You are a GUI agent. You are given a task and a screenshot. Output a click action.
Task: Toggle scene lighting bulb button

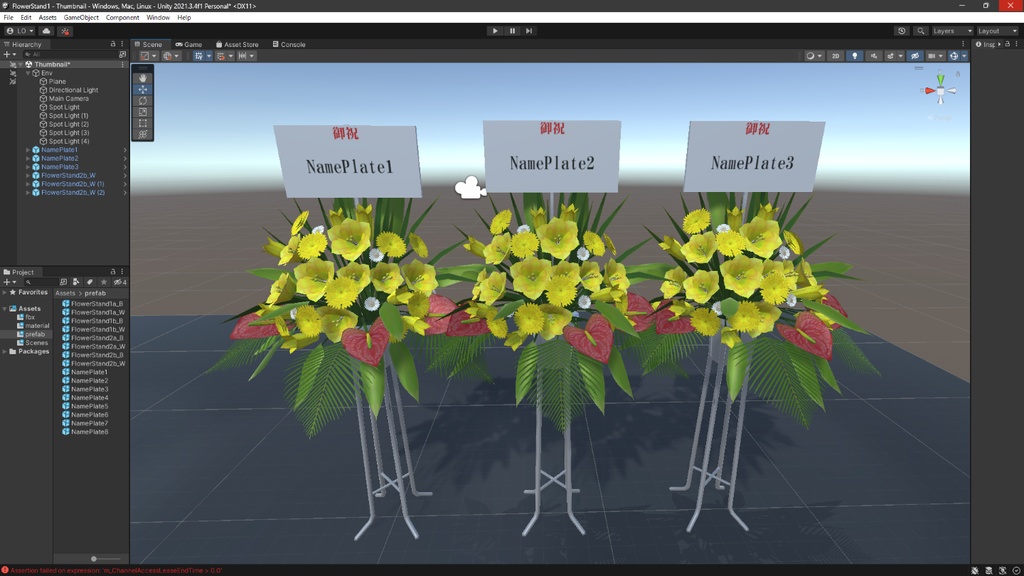pyautogui.click(x=854, y=56)
